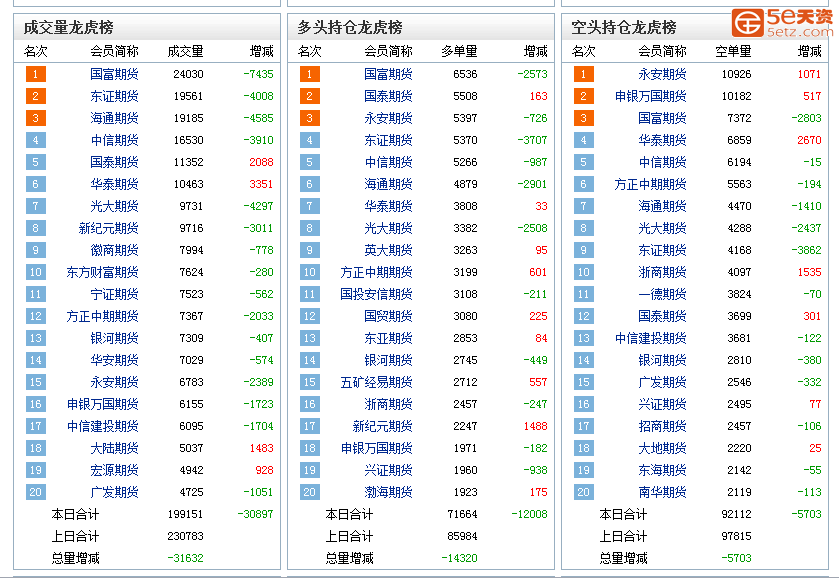Click rank 20 badge in 多头持仓龙虎榜

pyautogui.click(x=309, y=492)
